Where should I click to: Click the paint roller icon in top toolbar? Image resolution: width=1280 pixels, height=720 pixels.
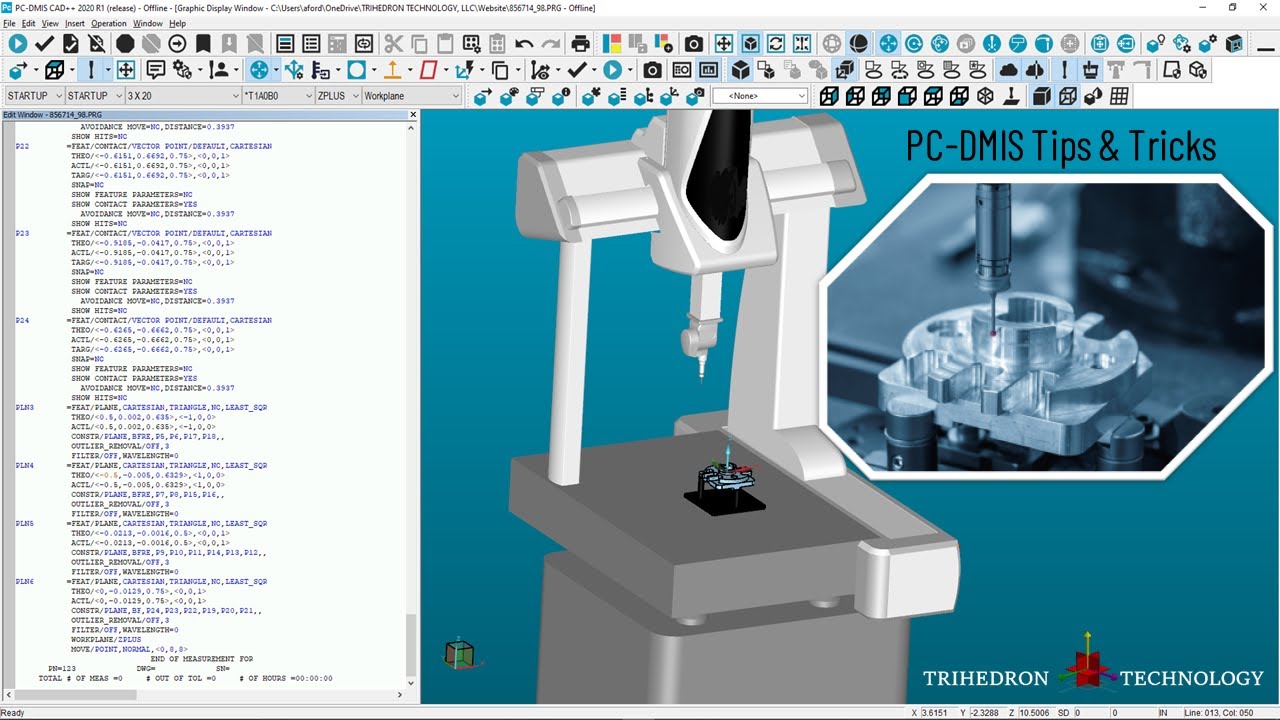pos(1018,44)
